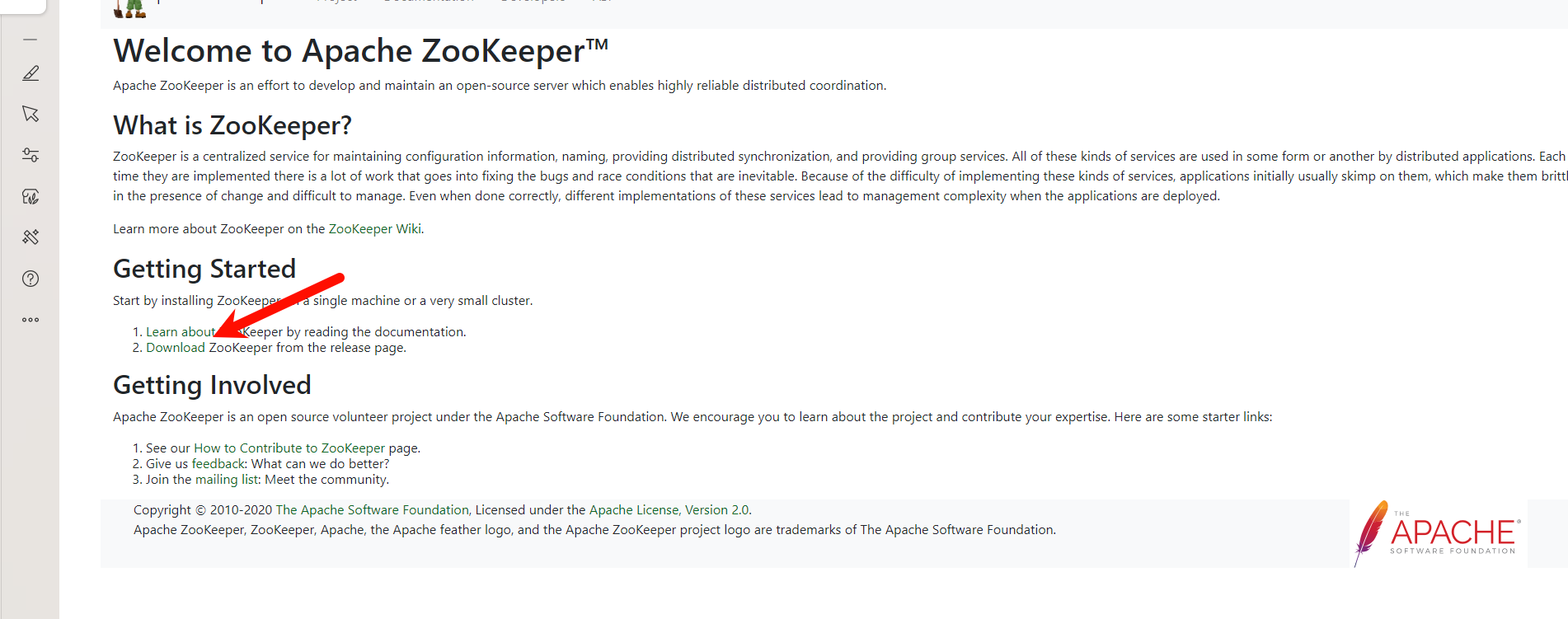The image size is (1568, 619).
Task: Open the mailing list link
Action: click(x=227, y=480)
